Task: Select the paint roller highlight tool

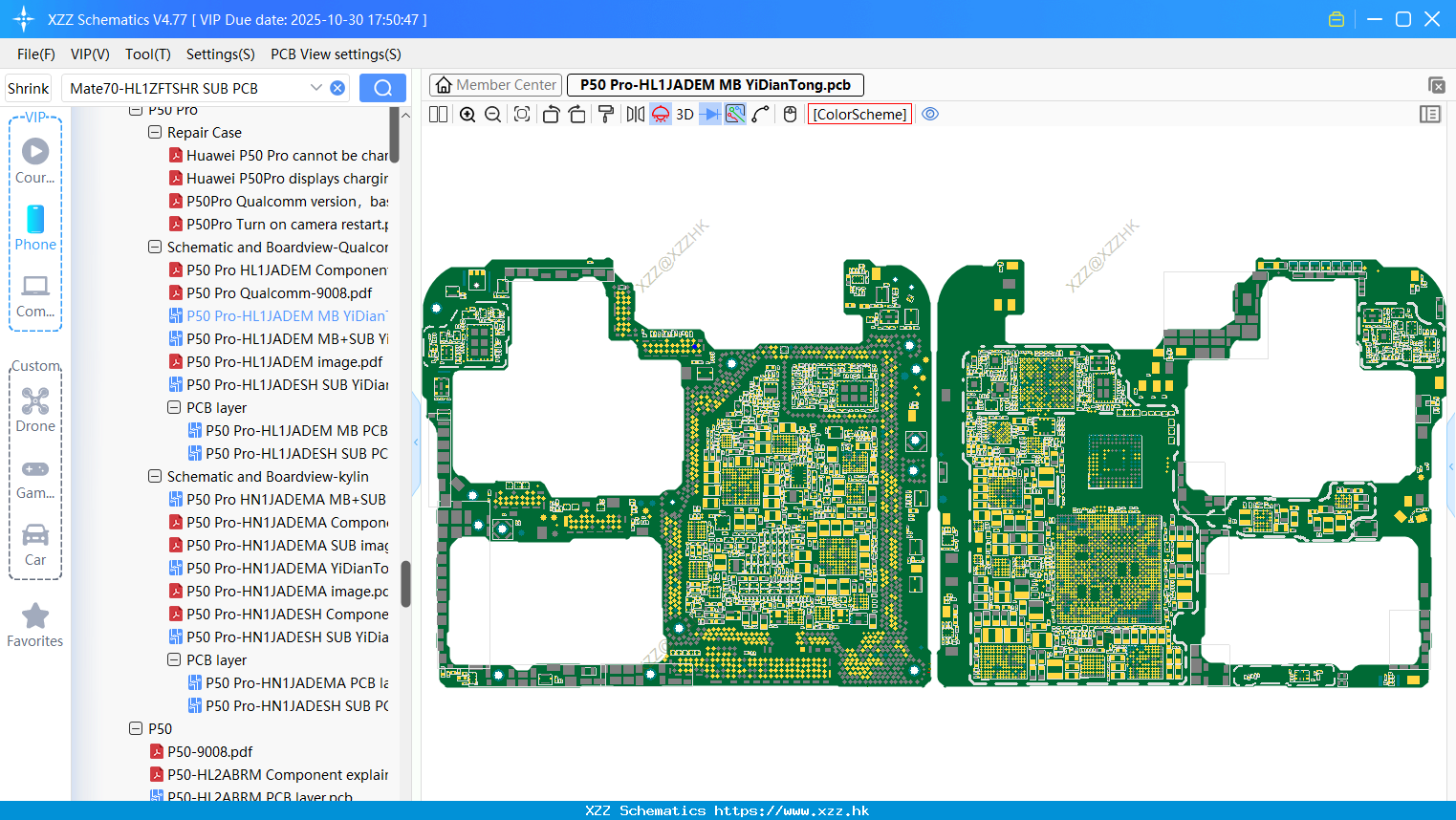Action: coord(605,115)
